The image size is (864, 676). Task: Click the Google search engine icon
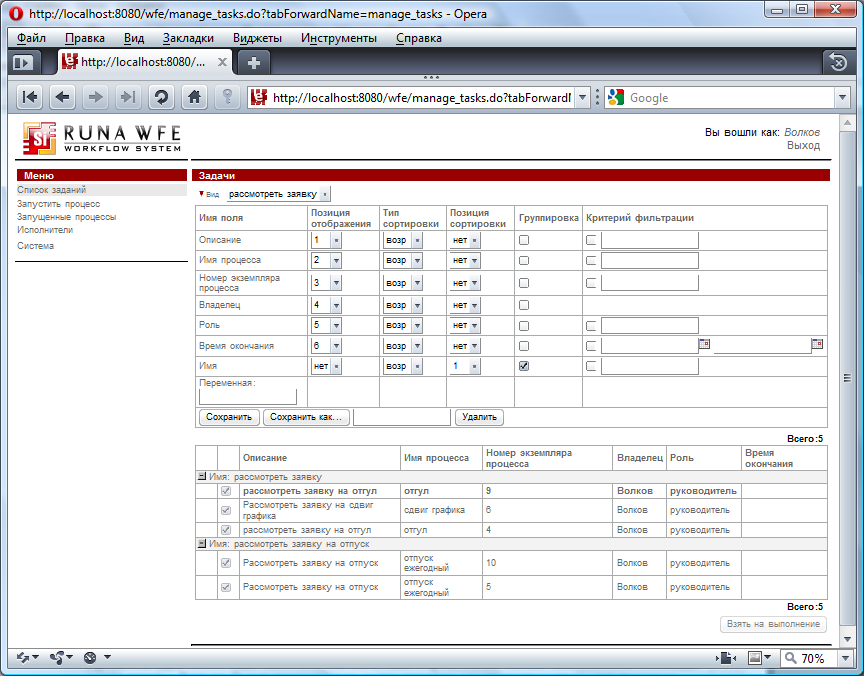pyautogui.click(x=616, y=98)
